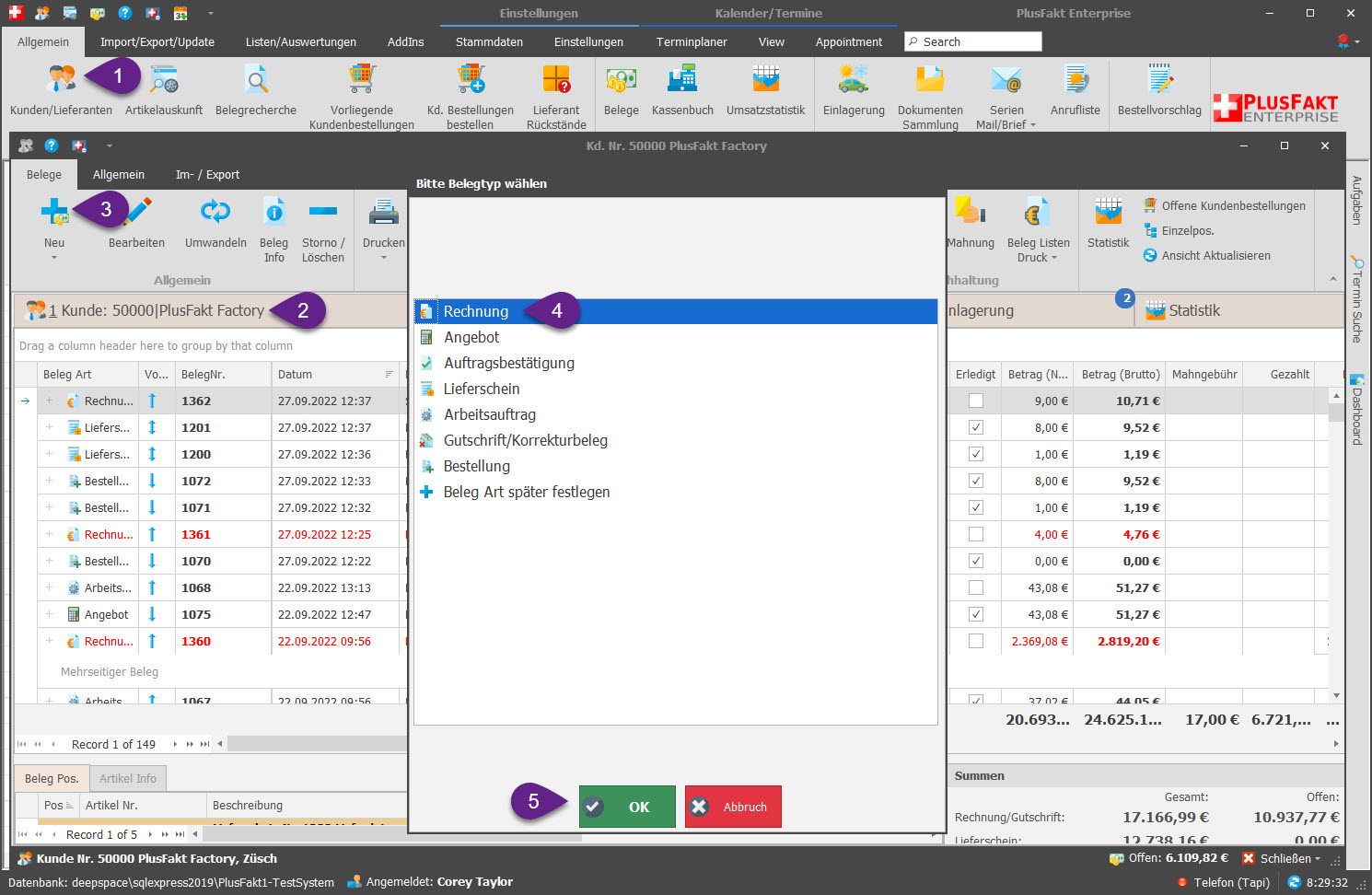Show Umsatzstatistik chart
Screen dimensions: 1372x895
tap(765, 91)
